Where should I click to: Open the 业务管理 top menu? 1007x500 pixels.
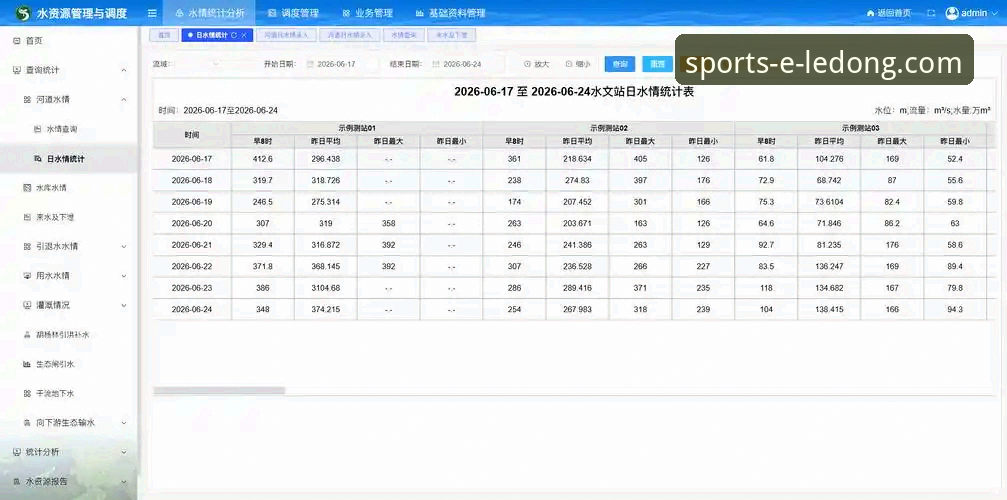[367, 13]
